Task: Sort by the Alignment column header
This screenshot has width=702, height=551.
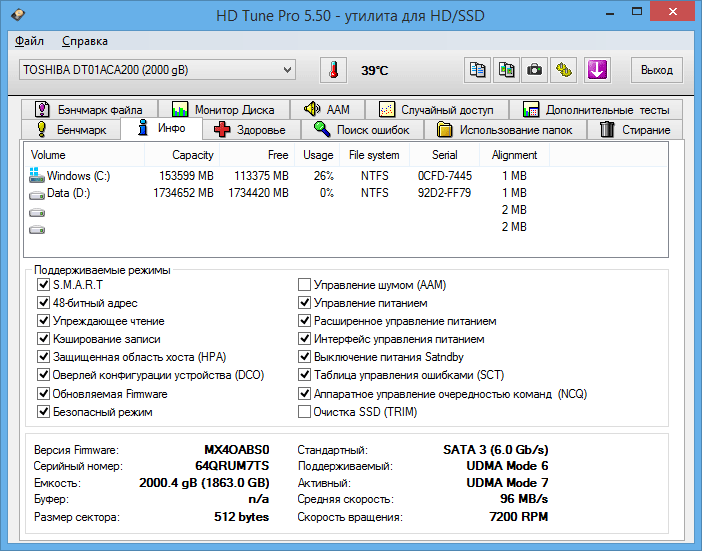Action: tap(514, 155)
